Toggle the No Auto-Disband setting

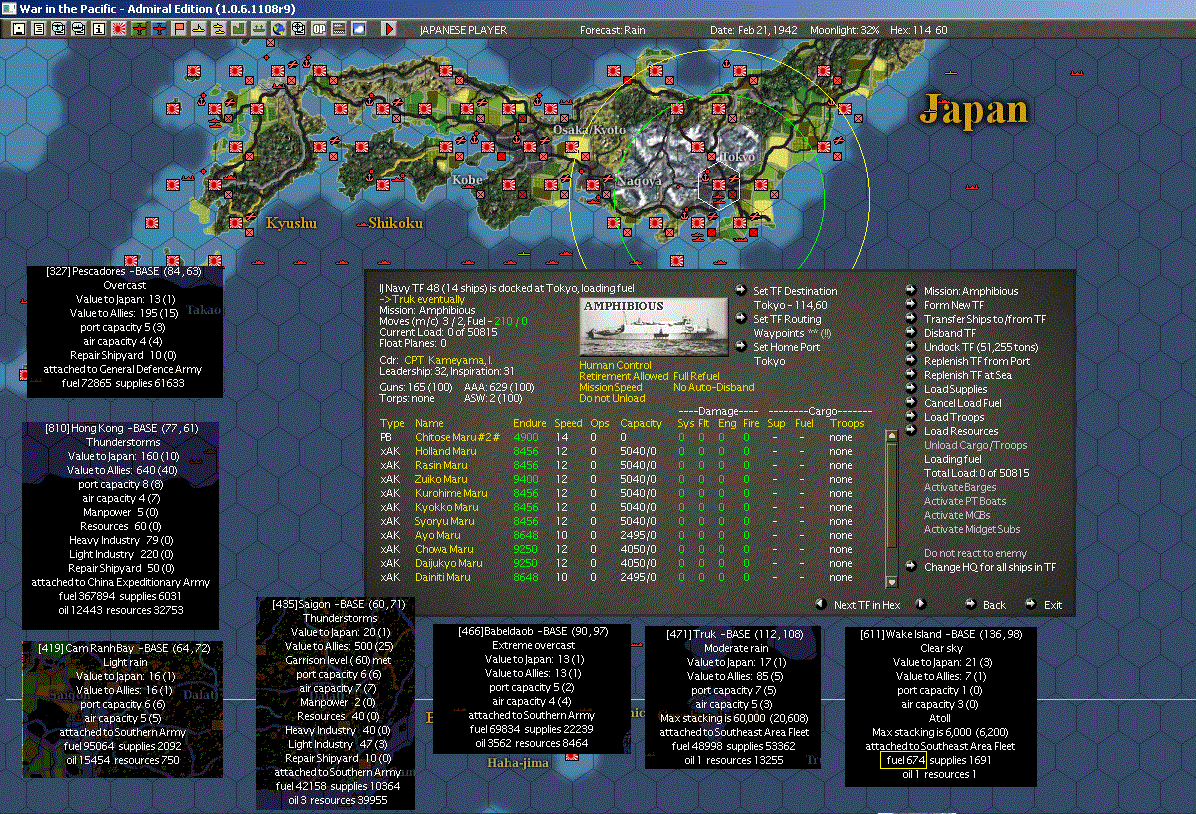pyautogui.click(x=713, y=388)
